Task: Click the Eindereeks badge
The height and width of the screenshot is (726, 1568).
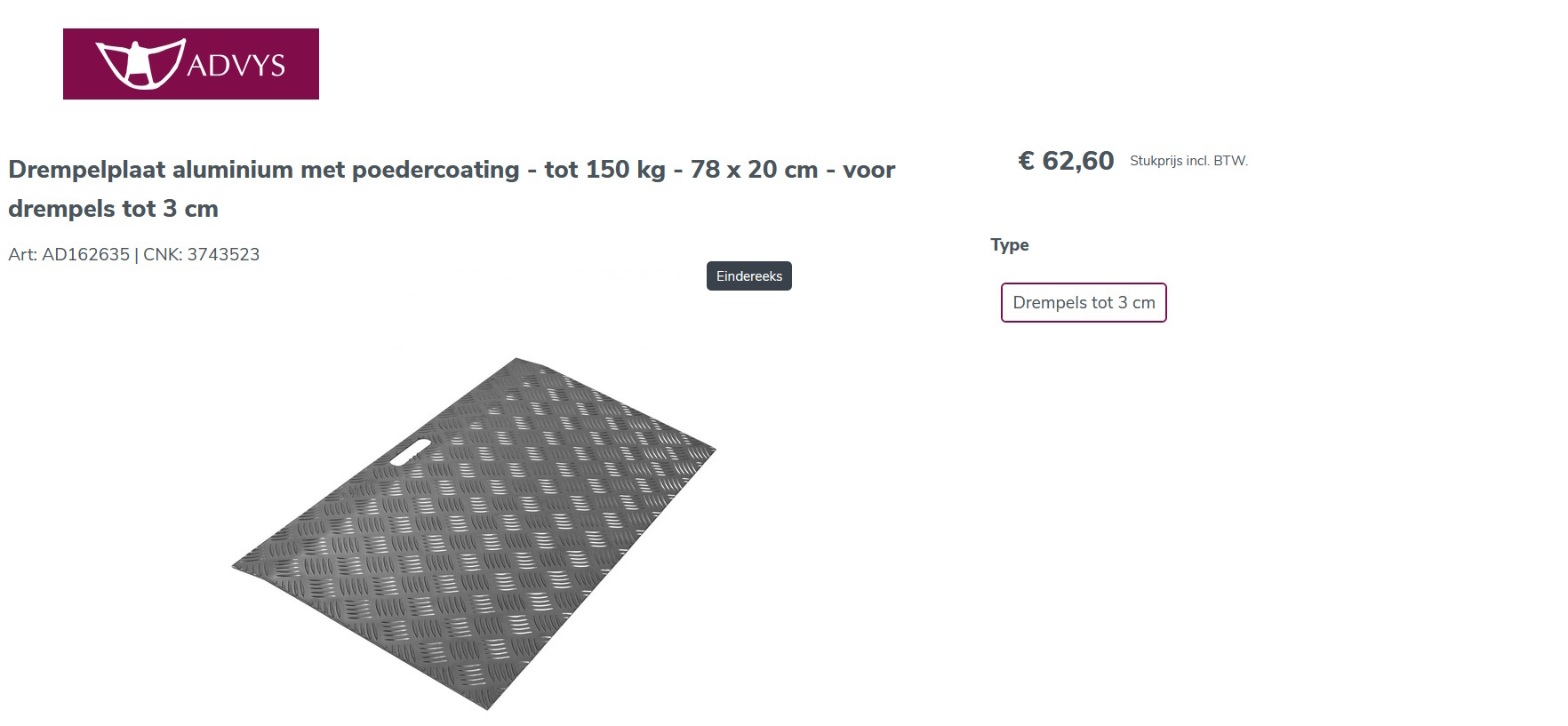Action: pos(749,276)
